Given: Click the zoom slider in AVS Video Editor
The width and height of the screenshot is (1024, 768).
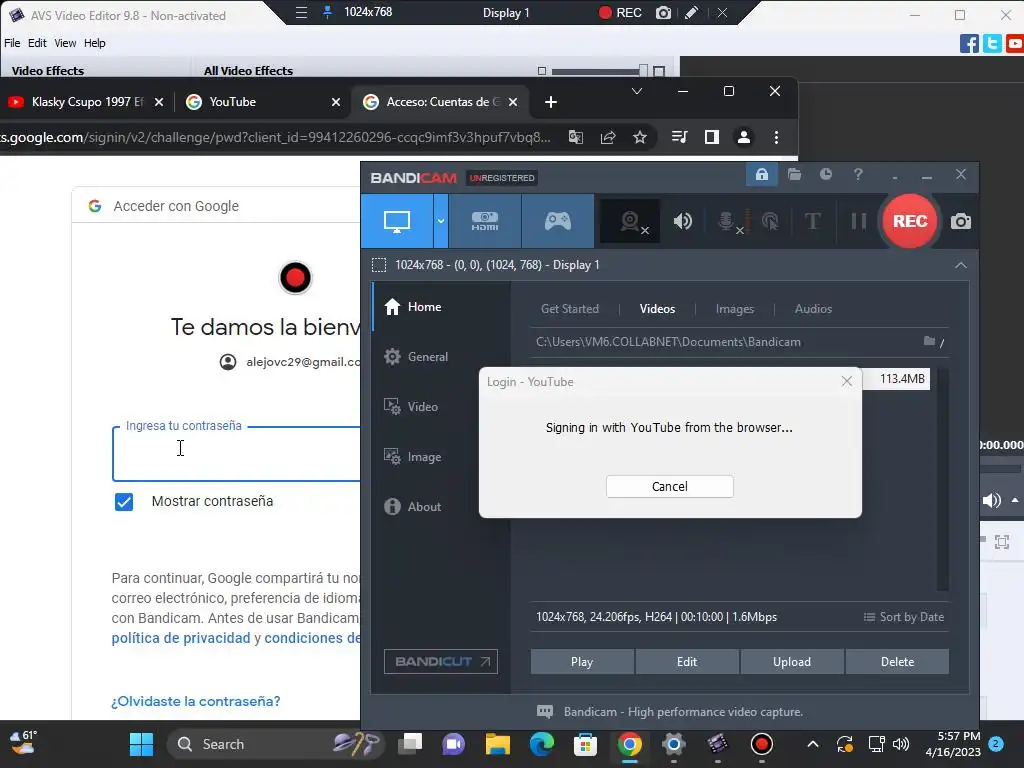Looking at the screenshot, I should (x=599, y=71).
